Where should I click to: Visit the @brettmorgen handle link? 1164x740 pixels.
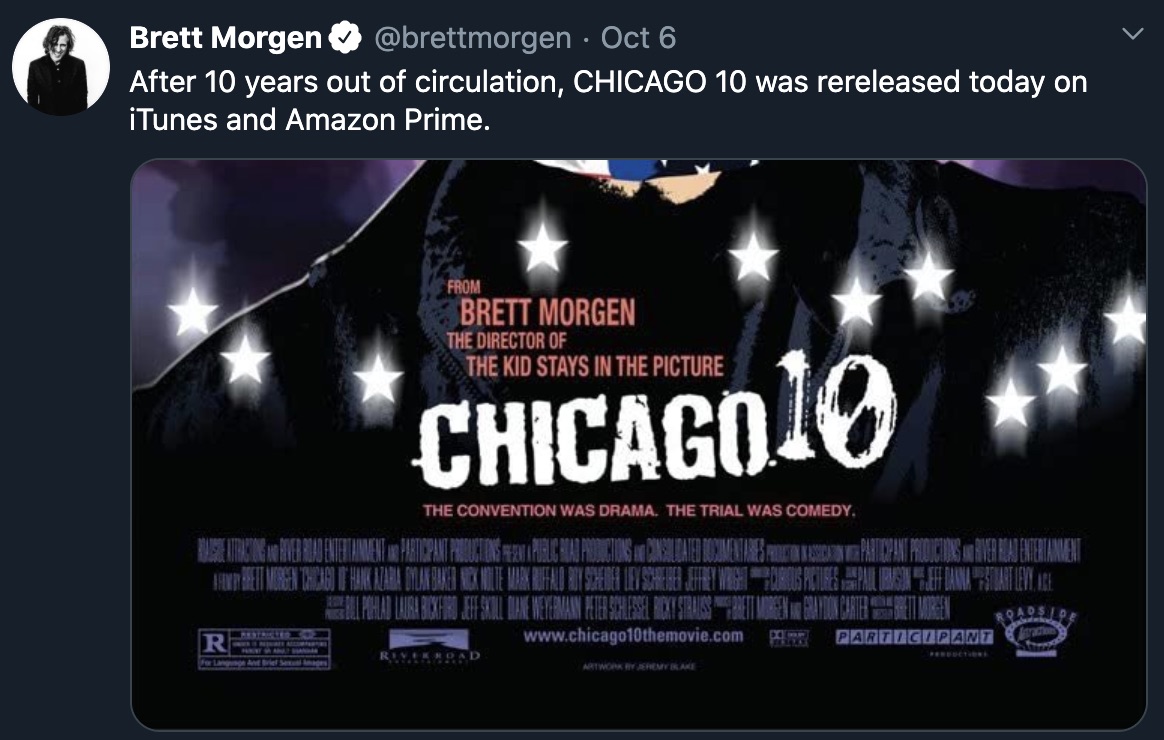(x=473, y=38)
